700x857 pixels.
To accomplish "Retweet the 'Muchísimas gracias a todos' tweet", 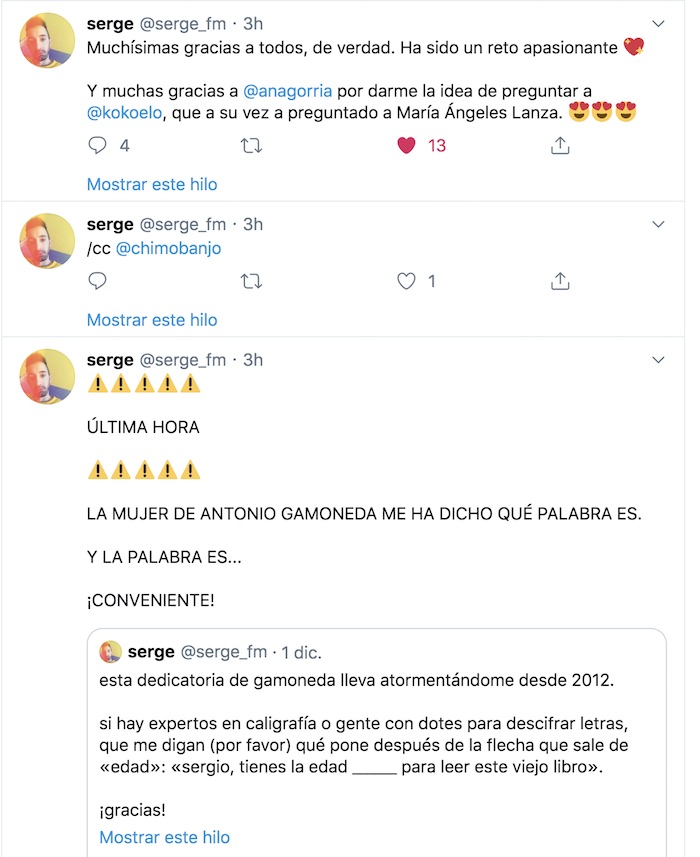I will [252, 146].
